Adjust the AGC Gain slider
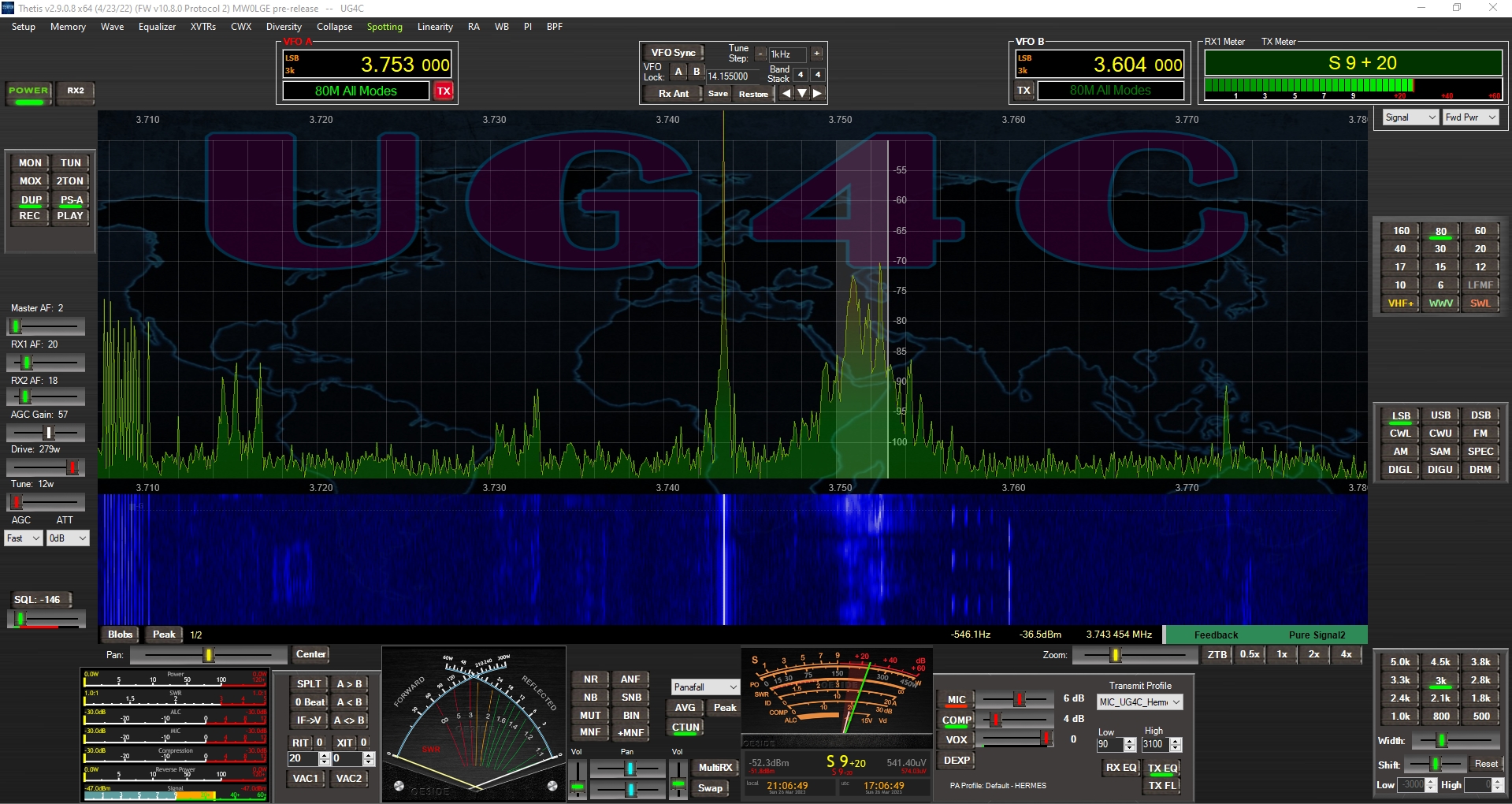The width and height of the screenshot is (1512, 804). coord(46,433)
